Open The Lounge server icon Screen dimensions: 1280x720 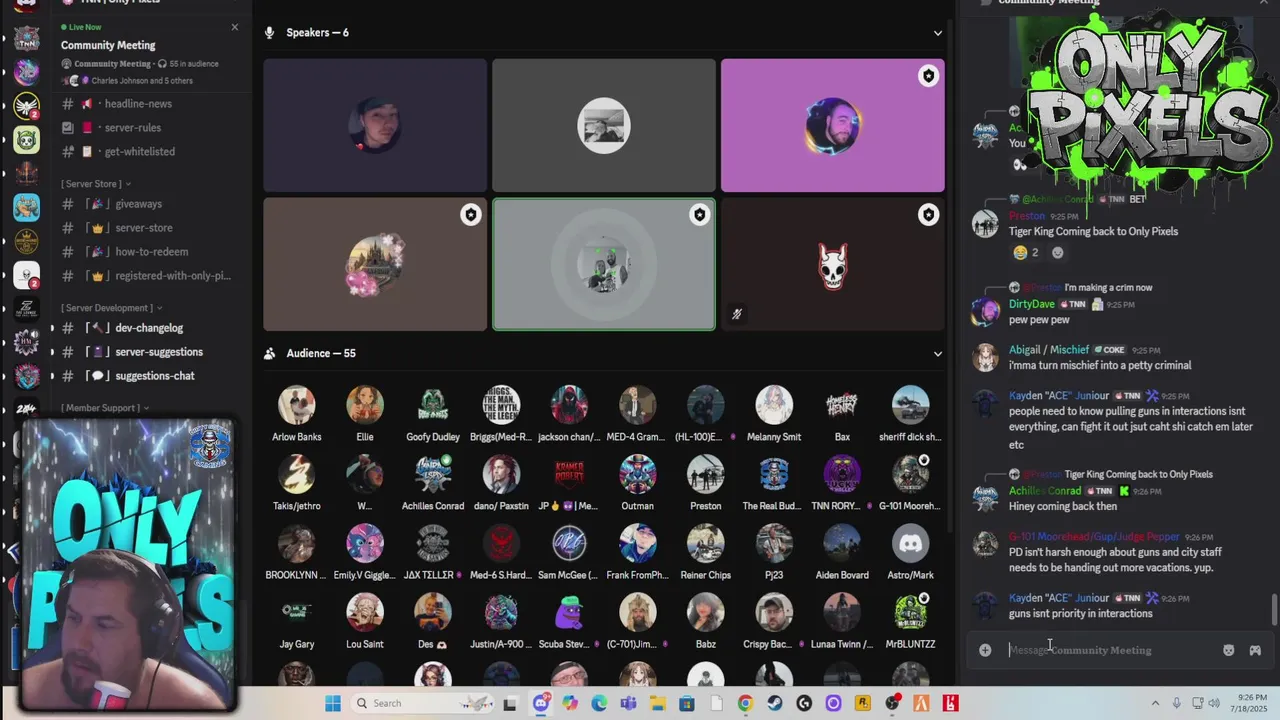pyautogui.click(x=27, y=308)
